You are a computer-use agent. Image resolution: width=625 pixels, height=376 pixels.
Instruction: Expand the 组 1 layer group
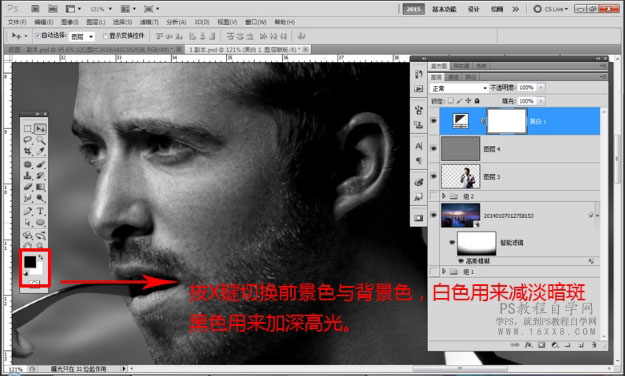444,272
